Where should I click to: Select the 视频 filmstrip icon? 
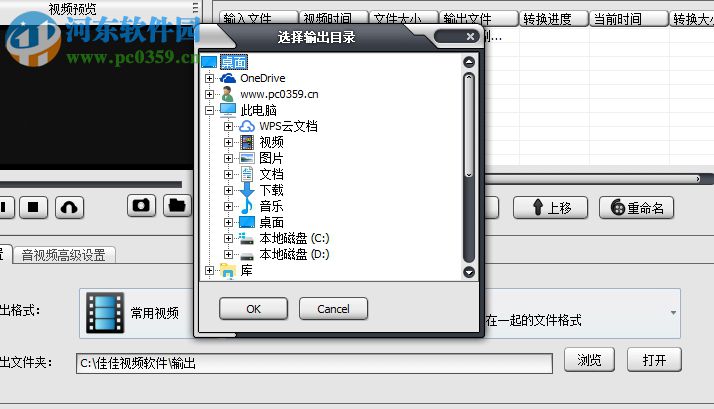tap(247, 143)
